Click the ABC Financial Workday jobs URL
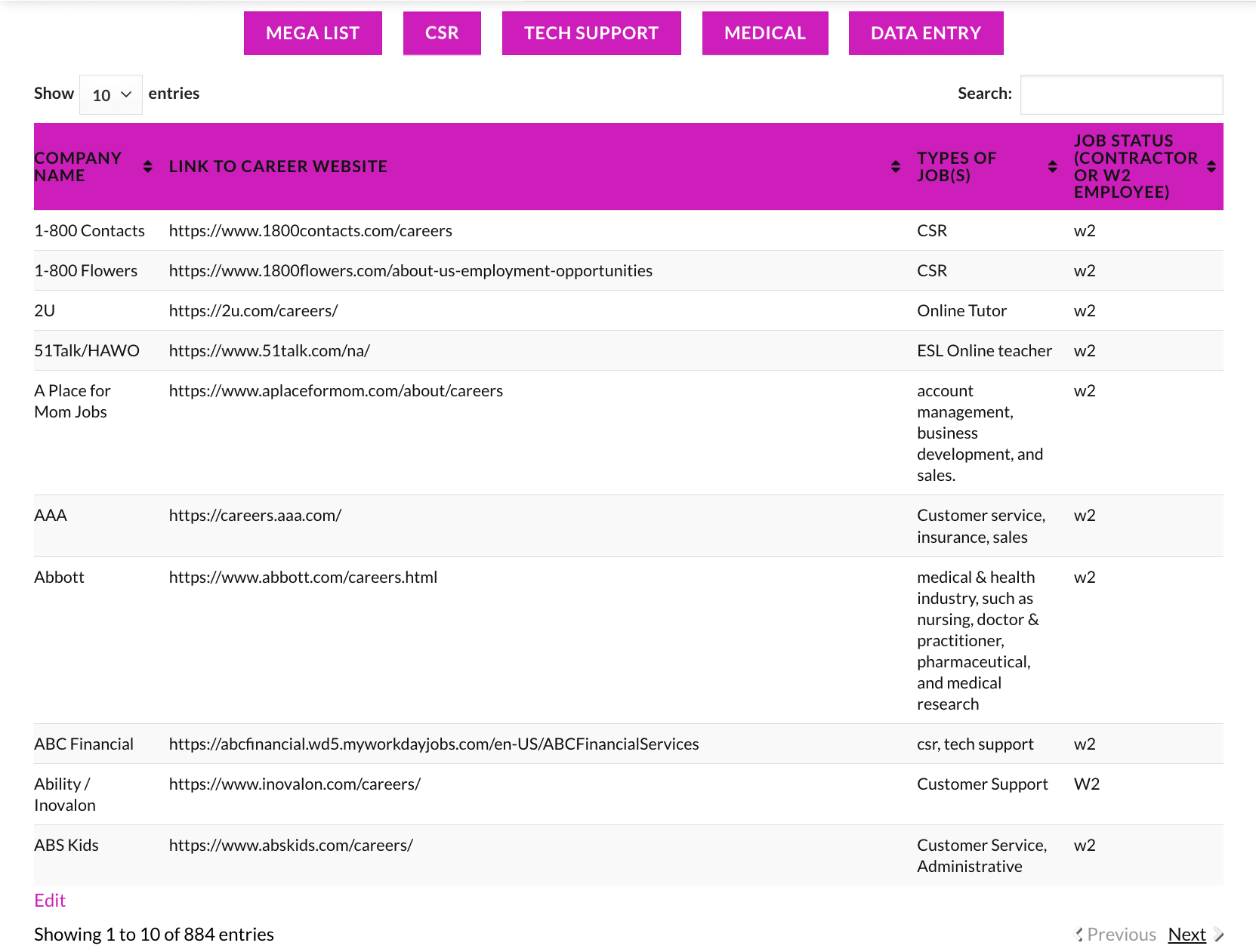Screen dimensions: 1256x952 [x=434, y=744]
